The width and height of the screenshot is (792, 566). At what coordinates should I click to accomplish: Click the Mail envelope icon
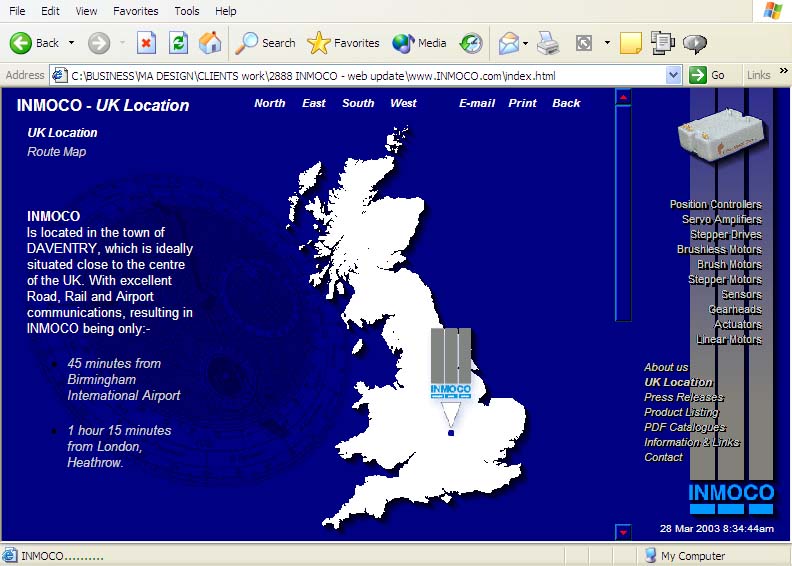509,43
